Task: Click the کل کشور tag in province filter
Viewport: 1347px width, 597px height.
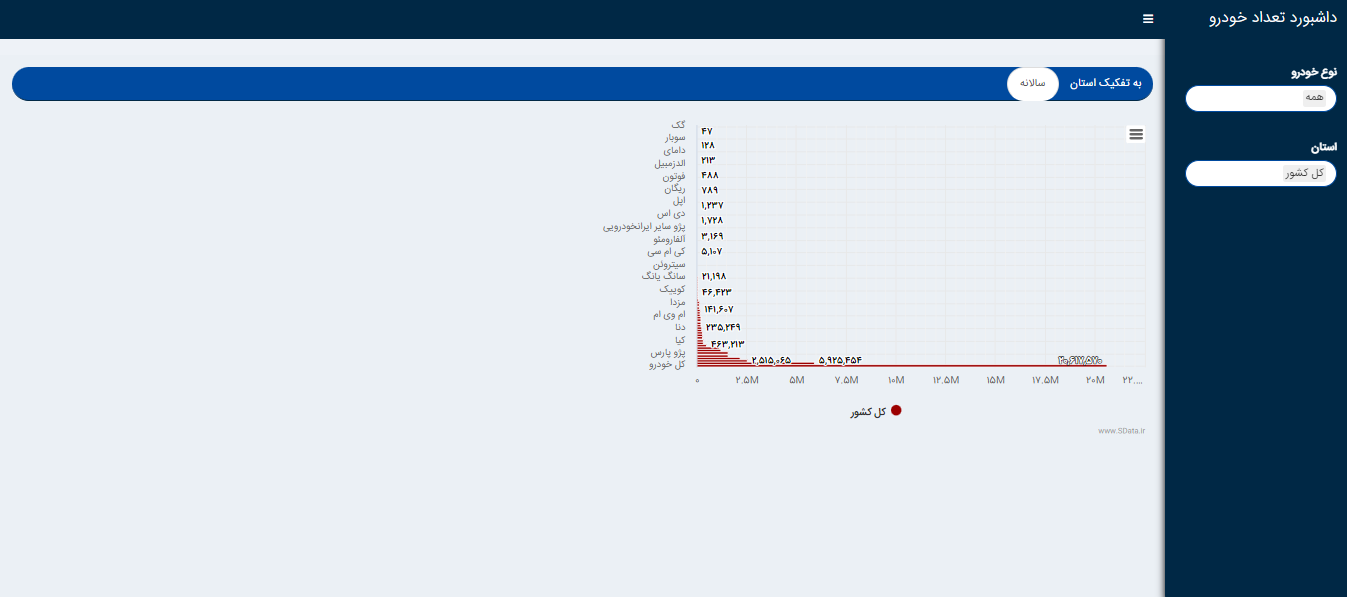Action: pos(1304,173)
